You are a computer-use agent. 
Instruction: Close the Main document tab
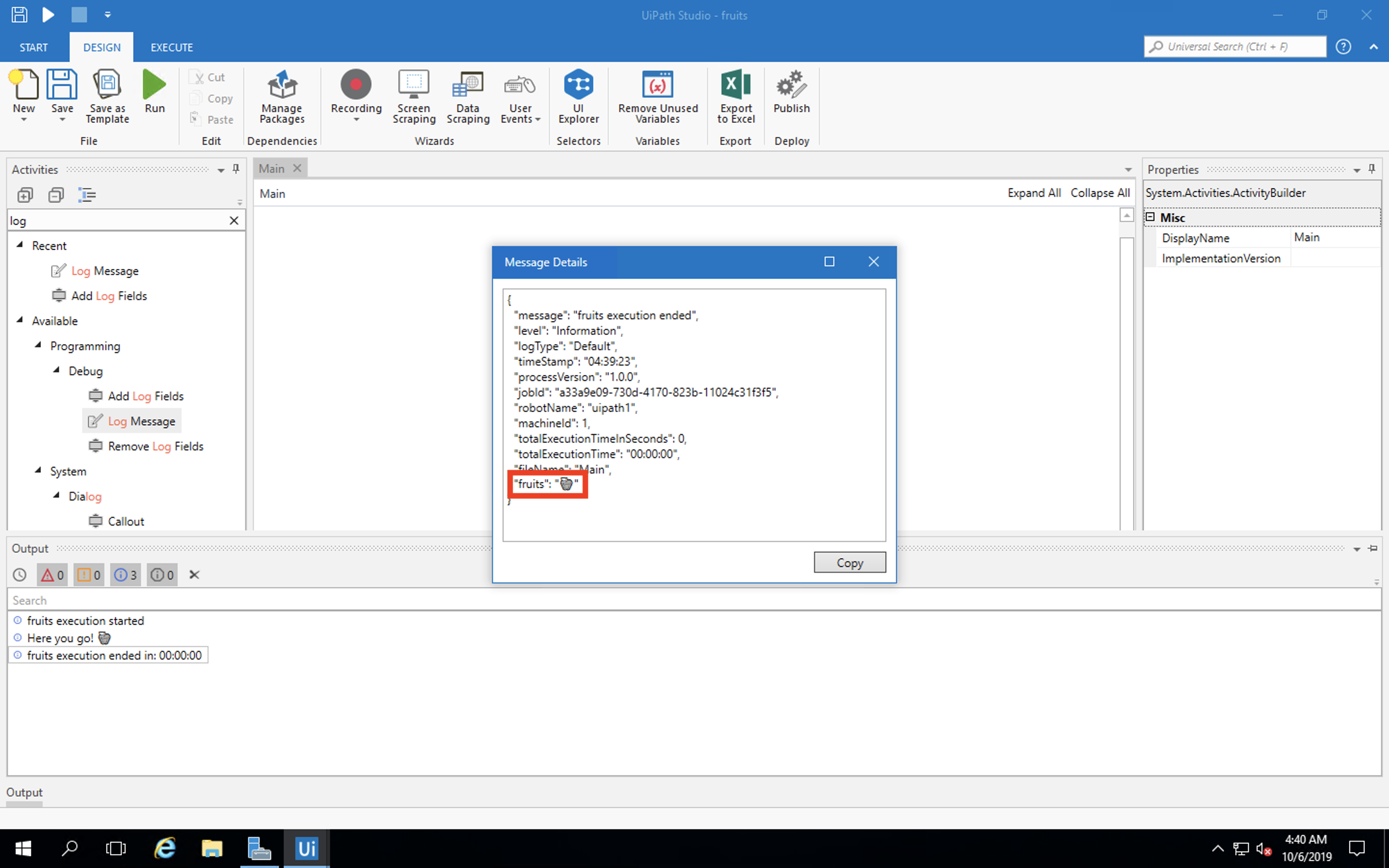pos(297,168)
